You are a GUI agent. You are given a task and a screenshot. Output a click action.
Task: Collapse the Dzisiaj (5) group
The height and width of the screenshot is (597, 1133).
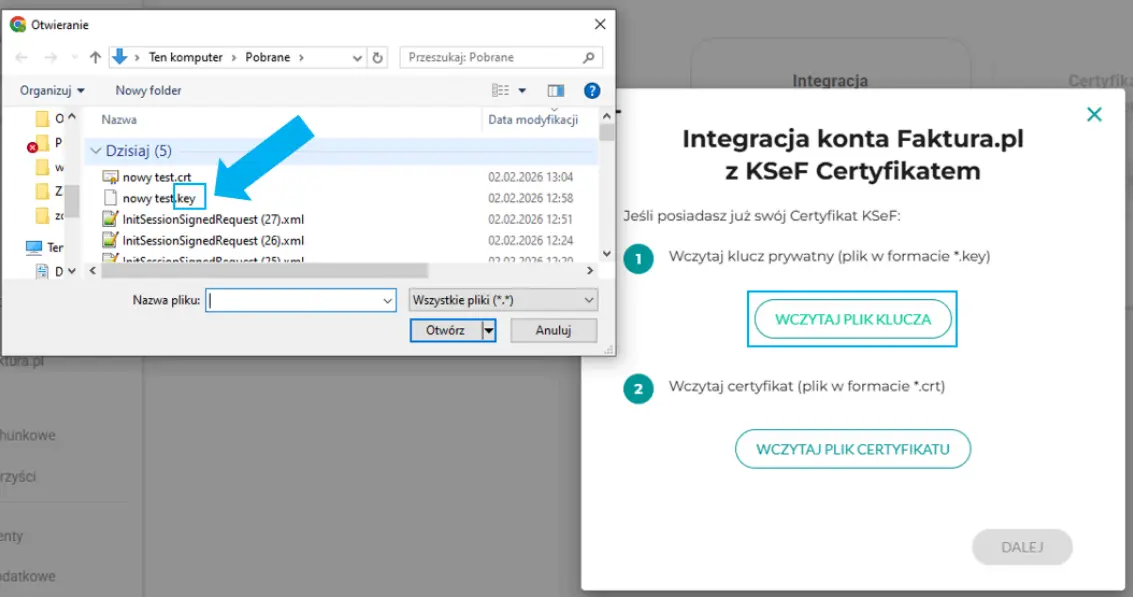[x=95, y=151]
